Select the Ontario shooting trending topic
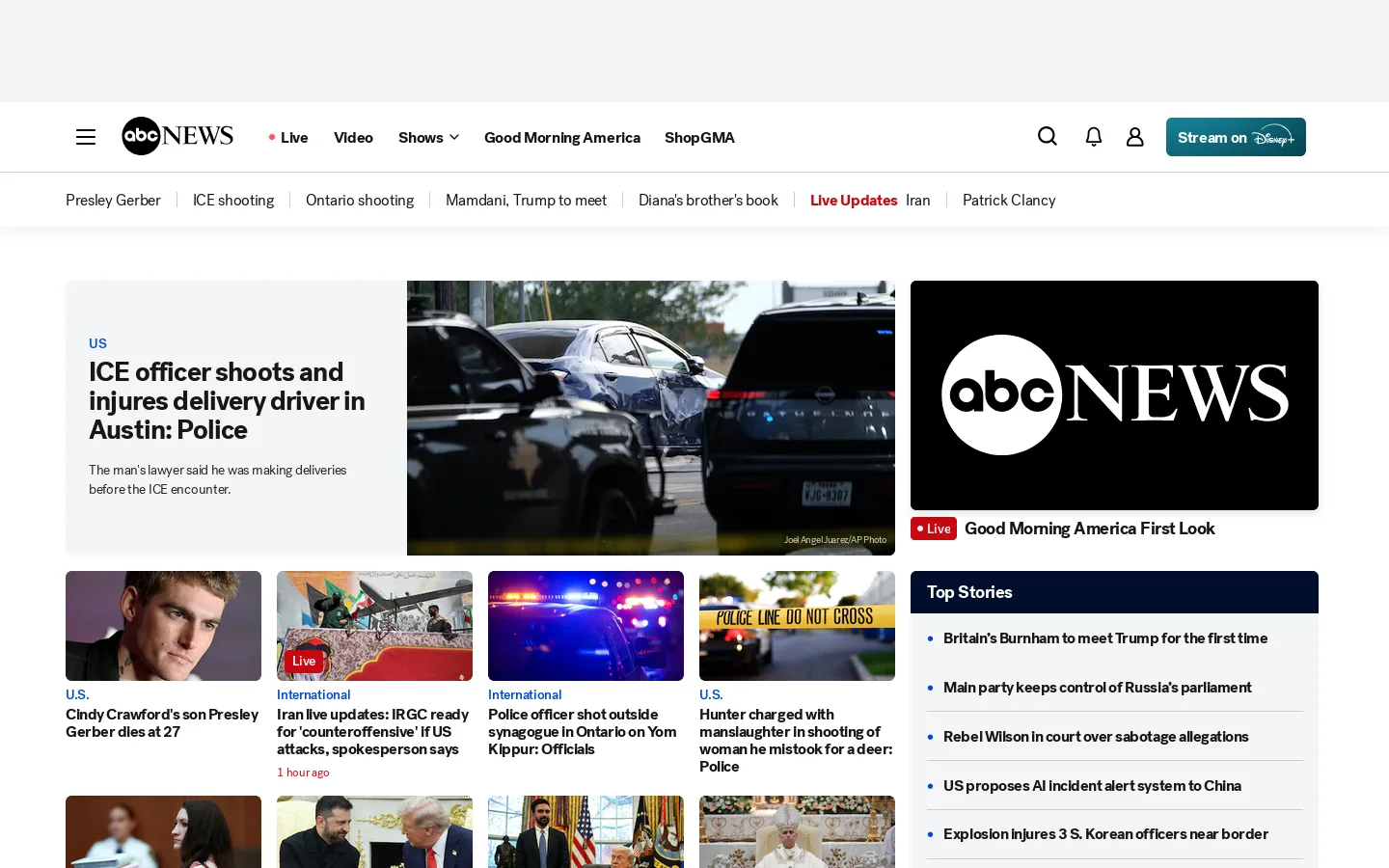1389x868 pixels. click(360, 200)
